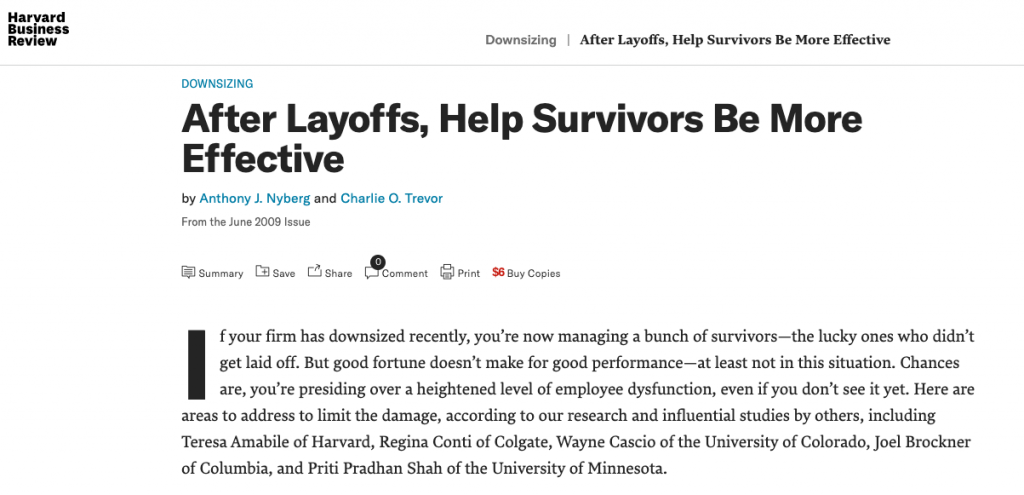Click the Summary text label
This screenshot has height=495, width=1024.
click(x=221, y=274)
